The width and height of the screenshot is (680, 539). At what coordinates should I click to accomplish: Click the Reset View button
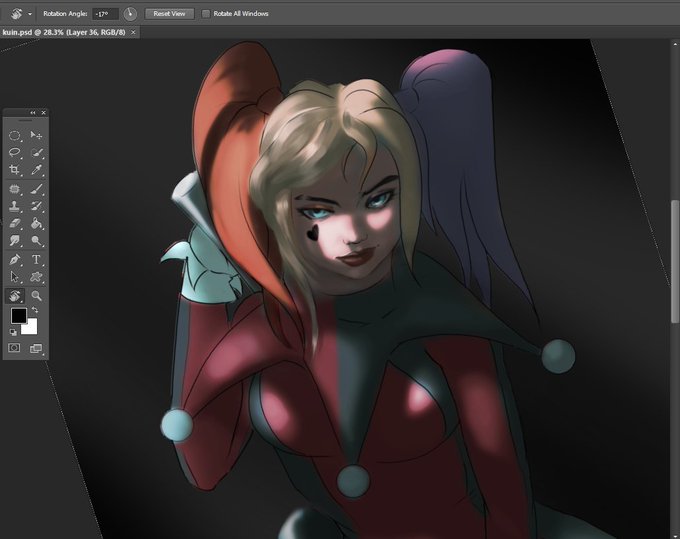[169, 14]
